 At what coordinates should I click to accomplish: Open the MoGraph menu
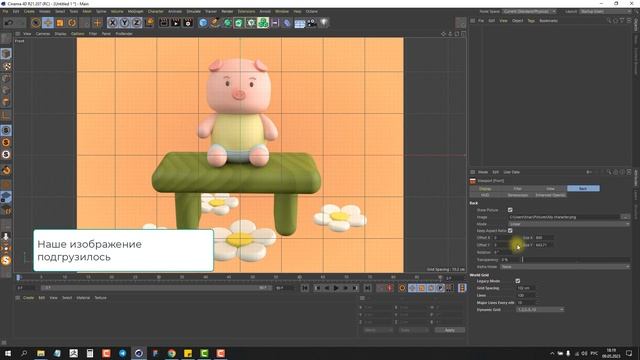click(135, 11)
